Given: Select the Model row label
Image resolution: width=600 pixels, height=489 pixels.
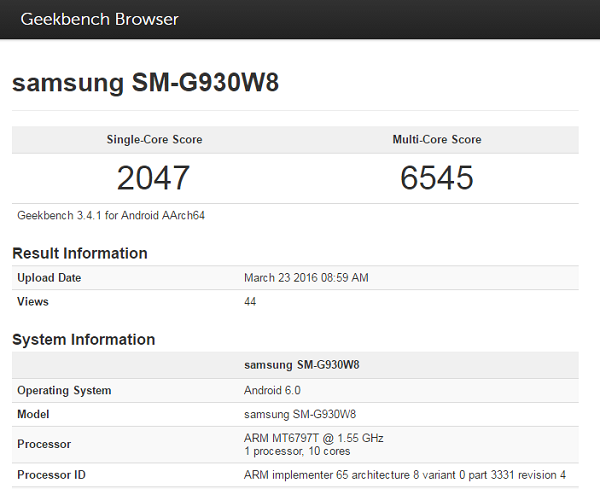Looking at the screenshot, I should pyautogui.click(x=34, y=414).
